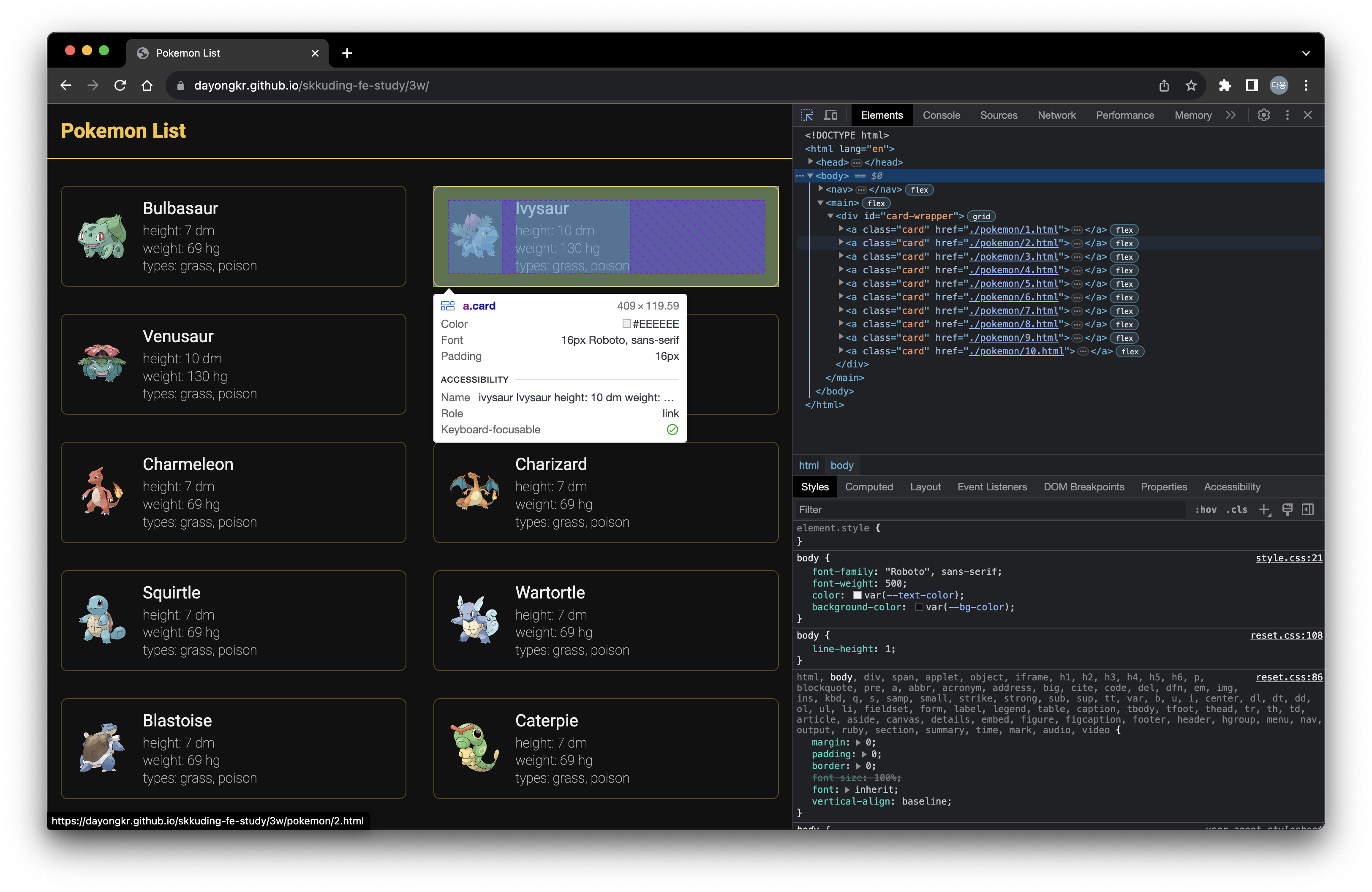Open style.css:21 source link
The width and height of the screenshot is (1372, 892).
pos(1289,558)
